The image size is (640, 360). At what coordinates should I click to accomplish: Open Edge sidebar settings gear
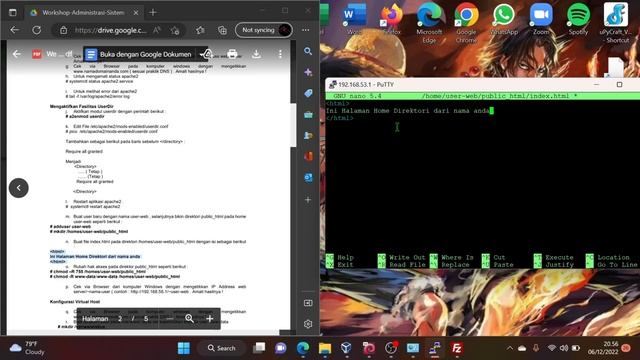click(308, 324)
